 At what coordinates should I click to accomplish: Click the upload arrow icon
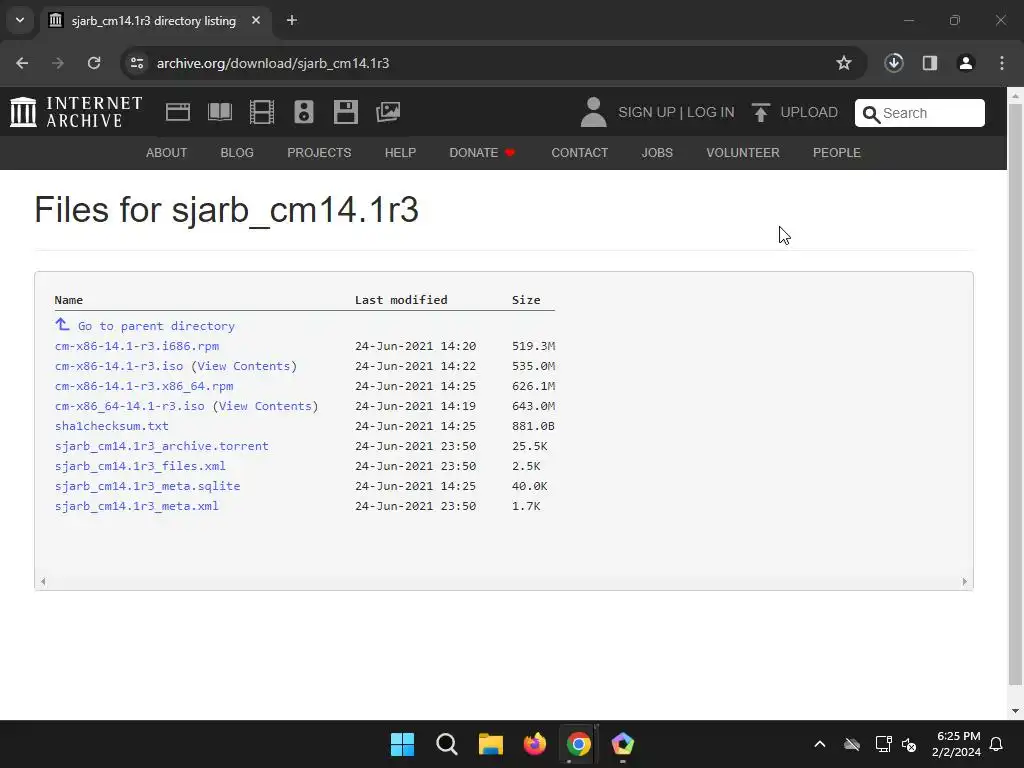(760, 112)
